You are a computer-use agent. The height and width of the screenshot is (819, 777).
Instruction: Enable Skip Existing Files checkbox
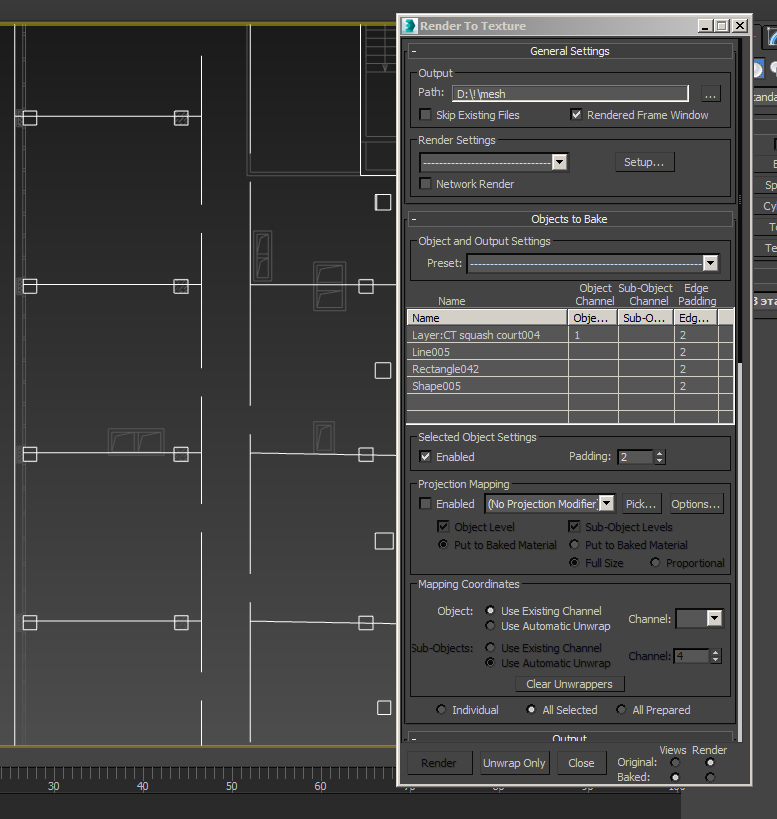pos(426,115)
